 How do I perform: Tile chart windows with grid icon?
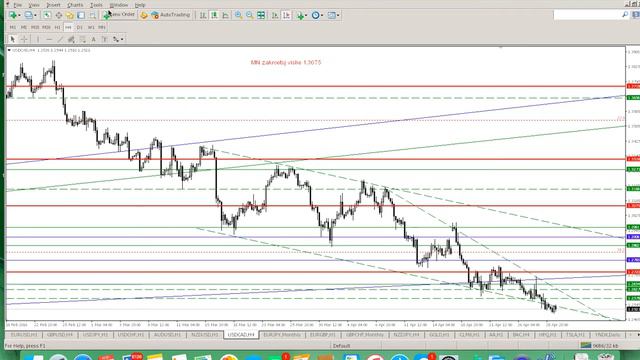[x=261, y=15]
